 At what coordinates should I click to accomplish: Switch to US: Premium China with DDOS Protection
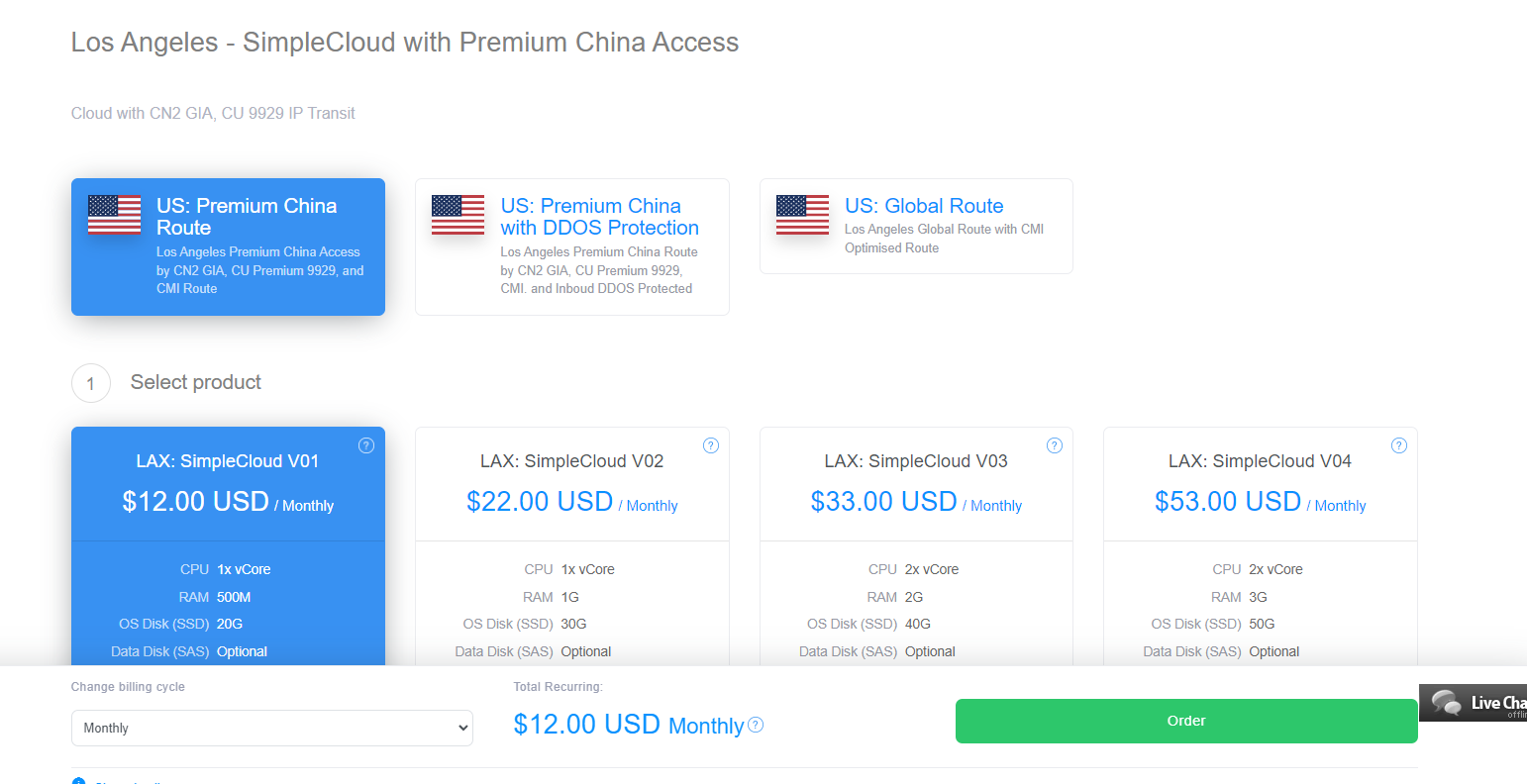[572, 246]
